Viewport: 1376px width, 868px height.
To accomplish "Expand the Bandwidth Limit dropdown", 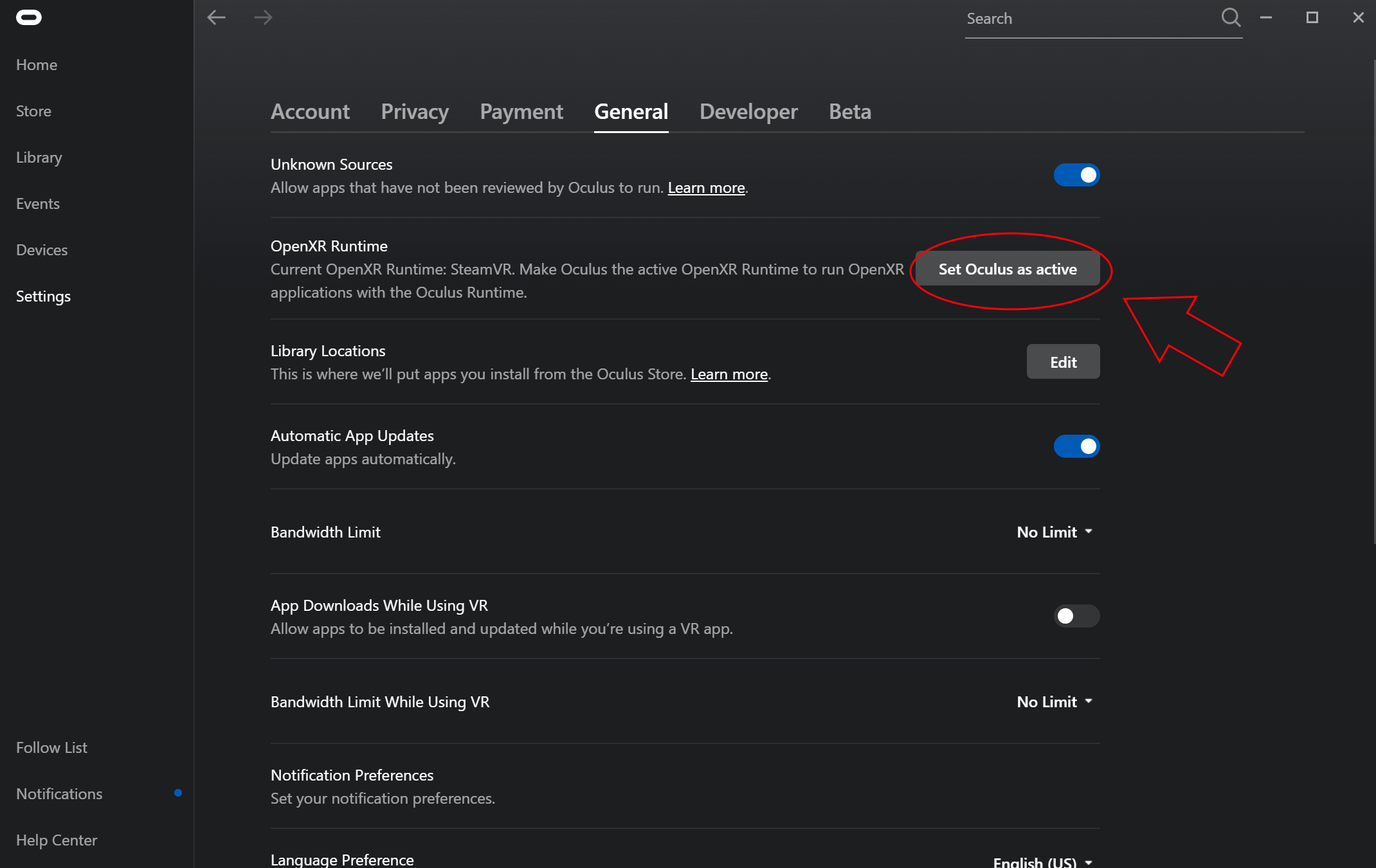I will (x=1055, y=532).
